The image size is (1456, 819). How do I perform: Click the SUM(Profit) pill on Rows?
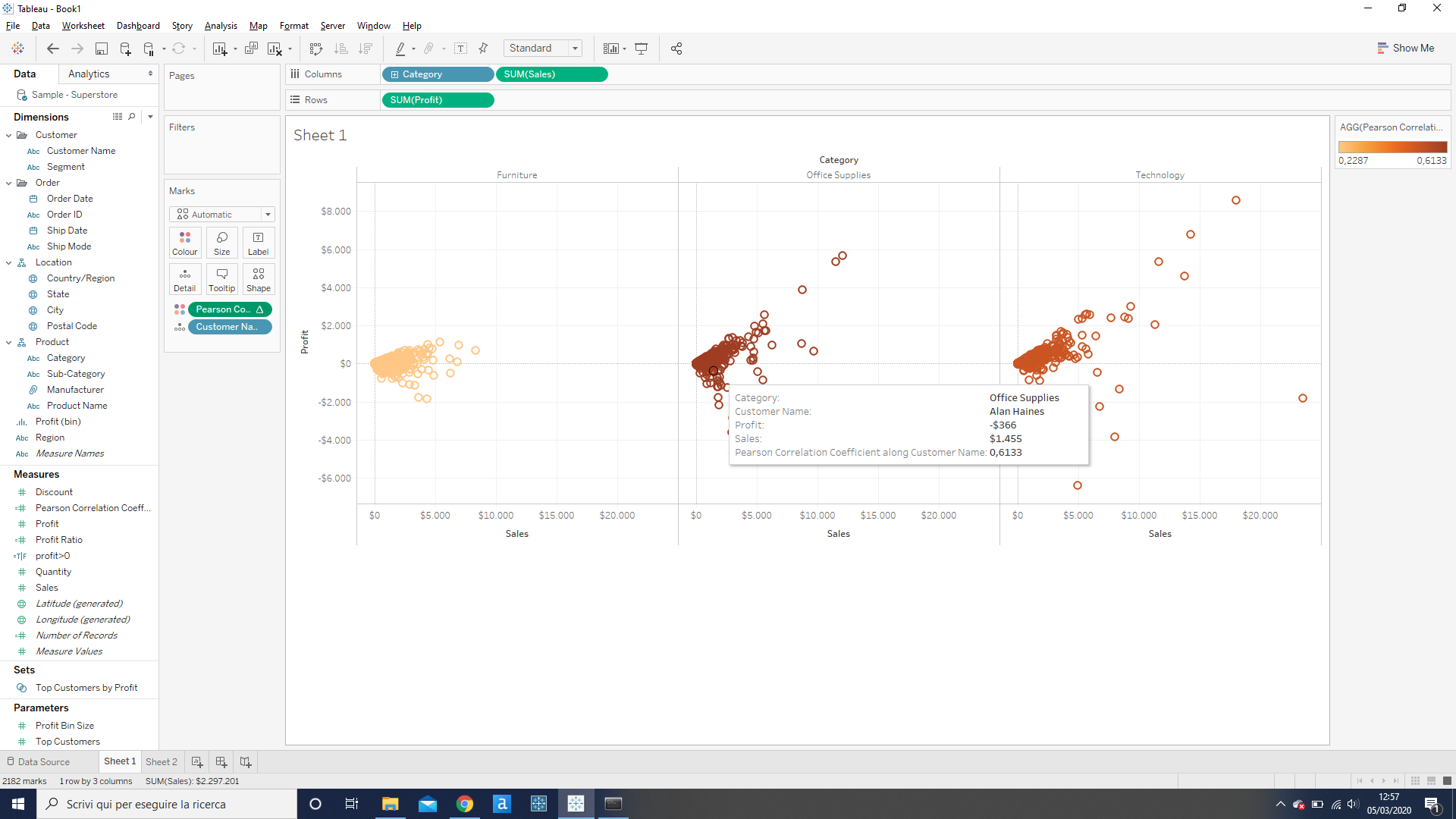438,99
